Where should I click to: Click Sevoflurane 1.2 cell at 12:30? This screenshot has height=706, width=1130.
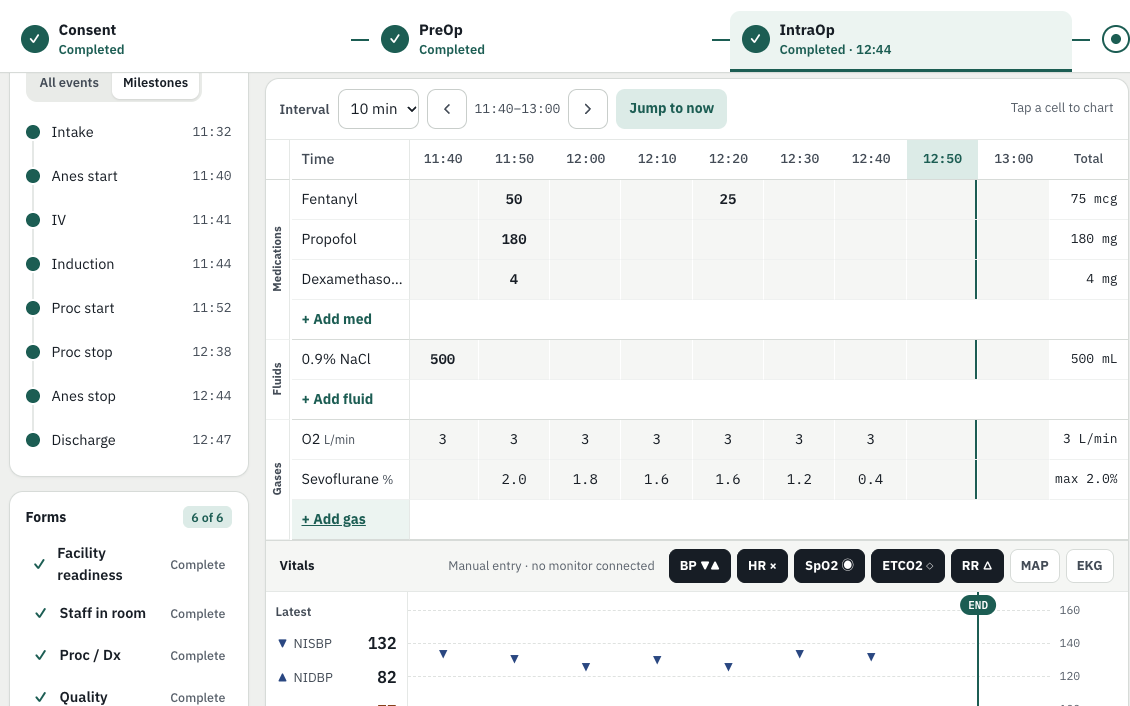[799, 479]
